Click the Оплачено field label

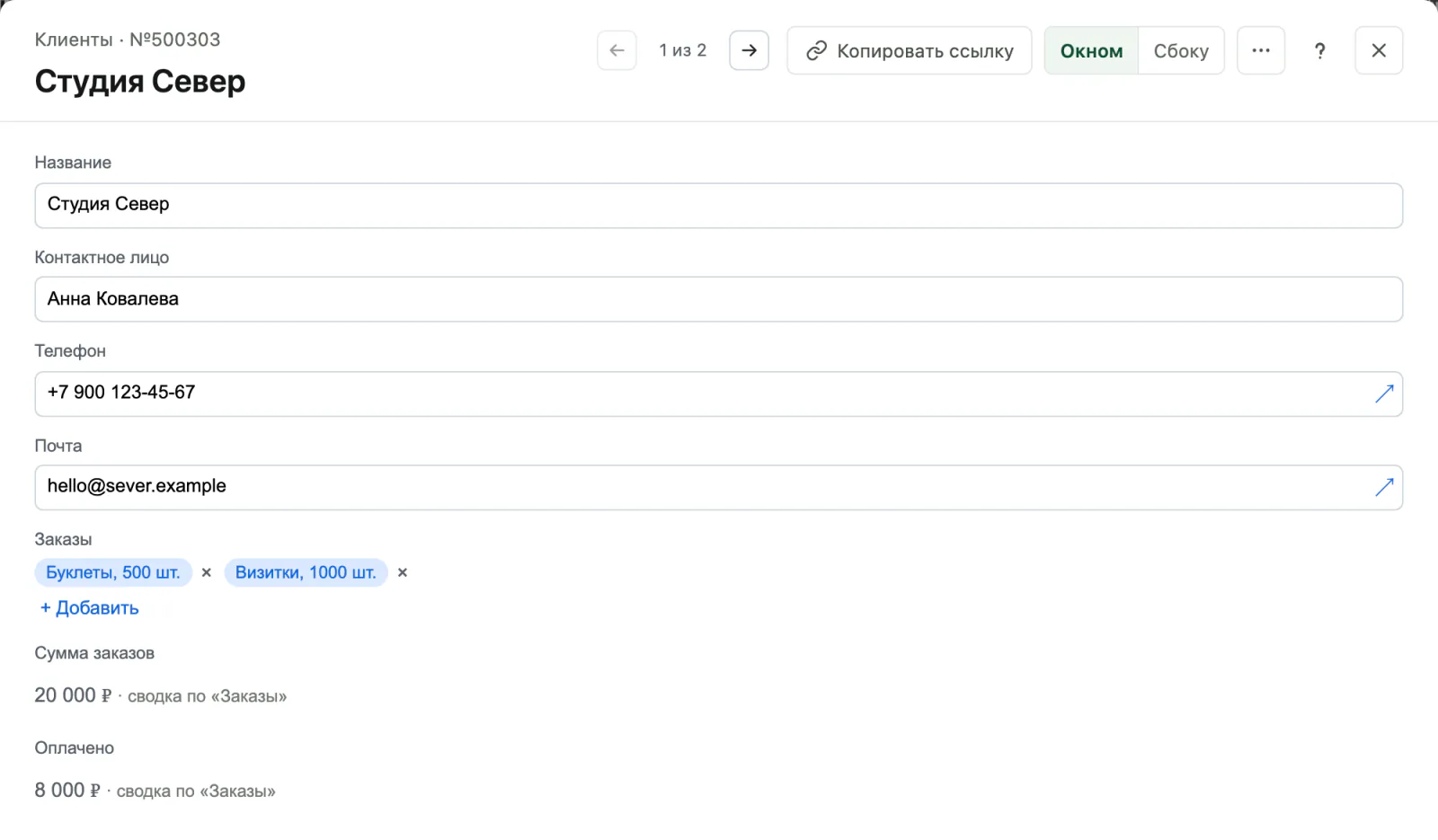(x=75, y=747)
